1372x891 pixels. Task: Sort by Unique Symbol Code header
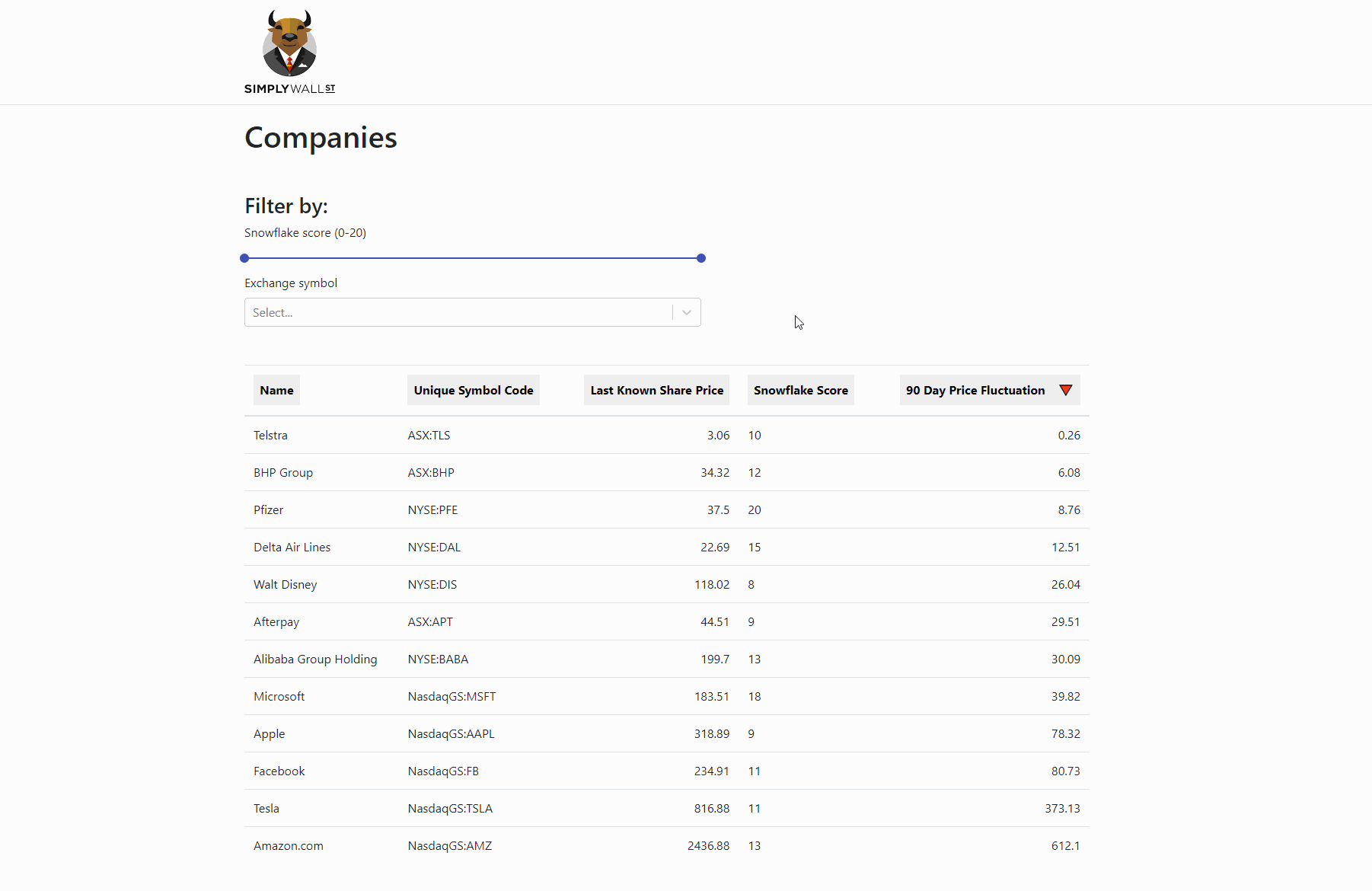[473, 390]
